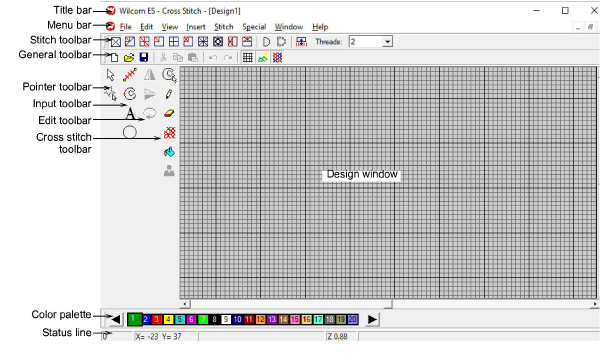Viewport: 600px width, 362px height.
Task: Select the red cross stitch fill tool
Action: click(170, 133)
